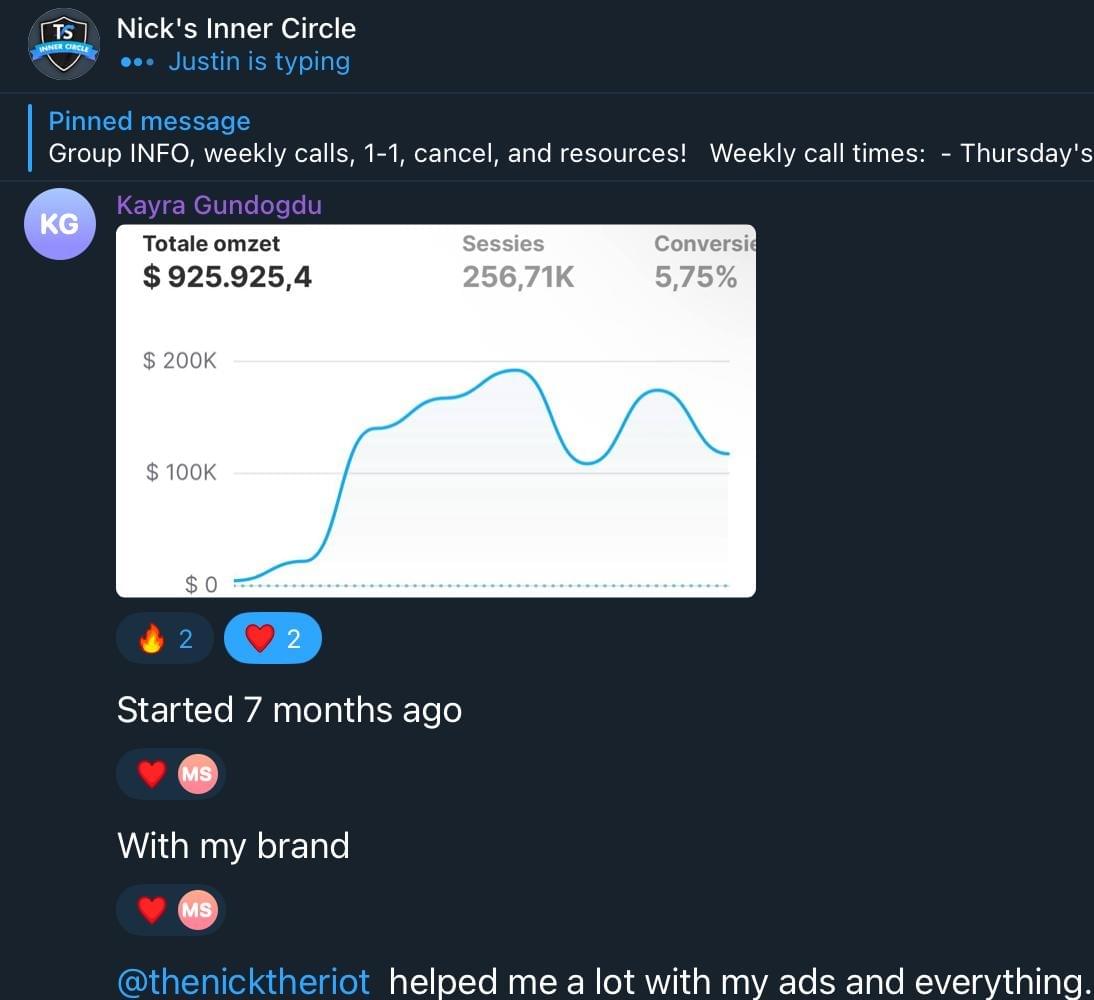Open the pinned Group INFO message
The height and width of the screenshot is (1000, 1094).
point(560,154)
